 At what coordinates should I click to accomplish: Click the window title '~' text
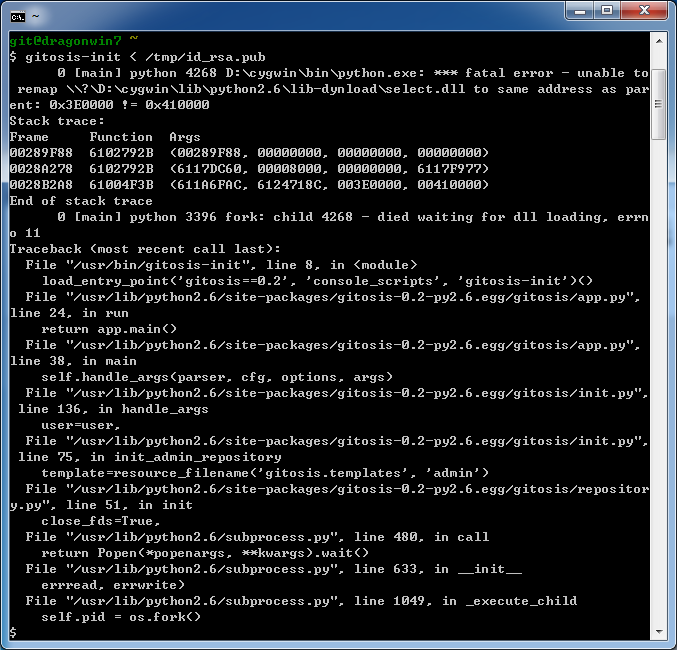[35, 17]
